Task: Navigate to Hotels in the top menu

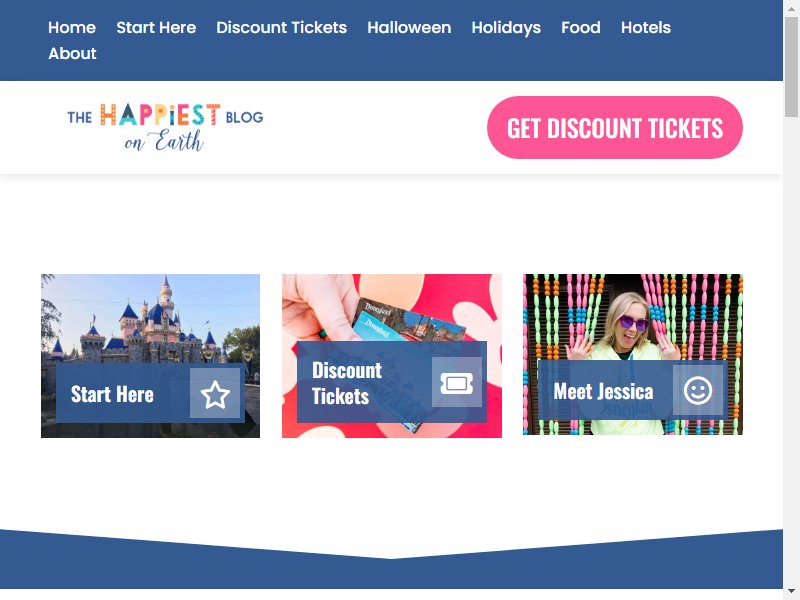Action: click(x=646, y=28)
